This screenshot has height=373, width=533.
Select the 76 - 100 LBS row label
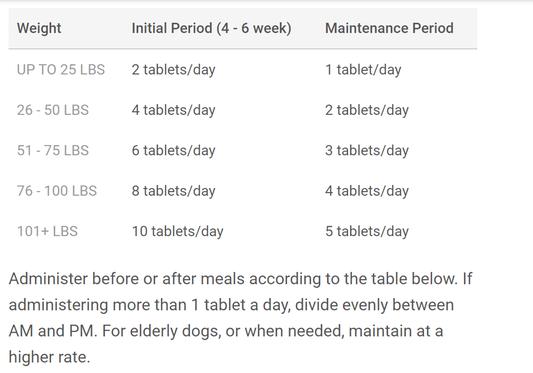tap(57, 191)
